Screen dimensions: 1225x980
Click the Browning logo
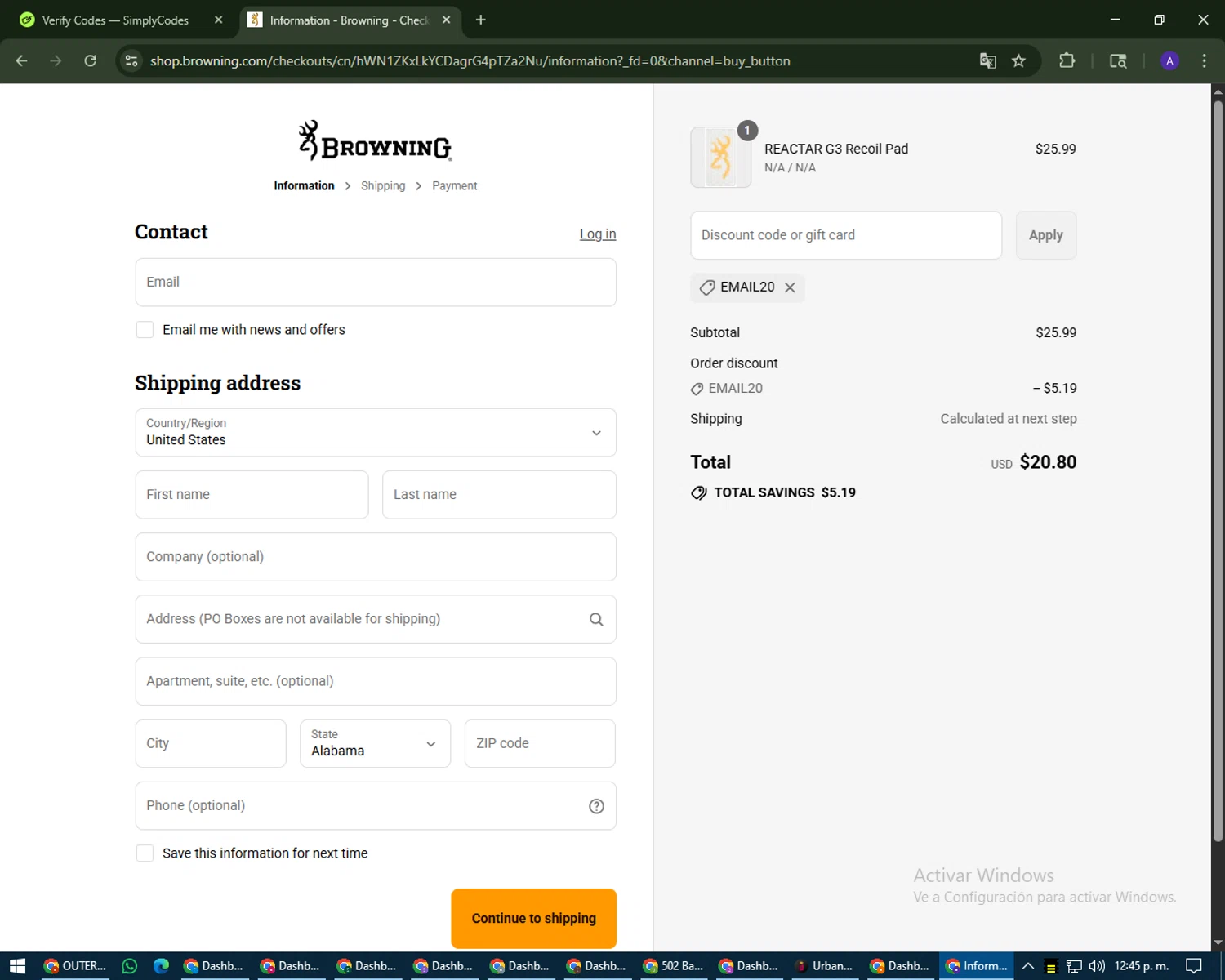(375, 140)
